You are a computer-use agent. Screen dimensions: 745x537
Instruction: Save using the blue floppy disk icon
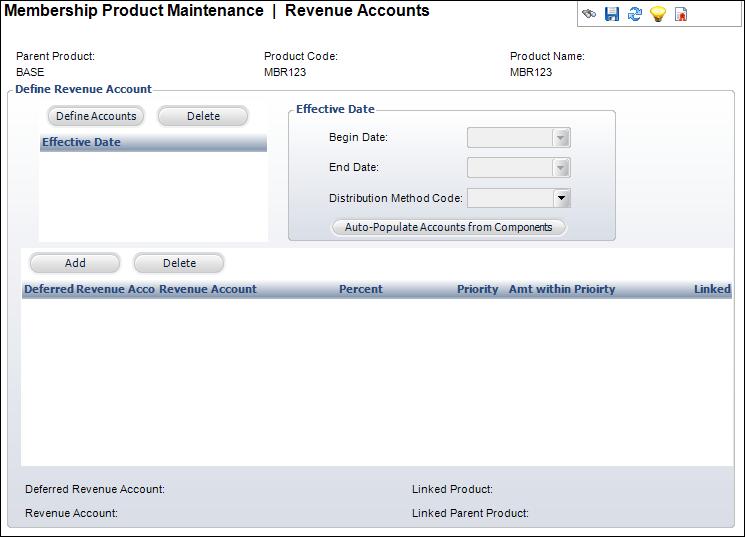pyautogui.click(x=611, y=14)
